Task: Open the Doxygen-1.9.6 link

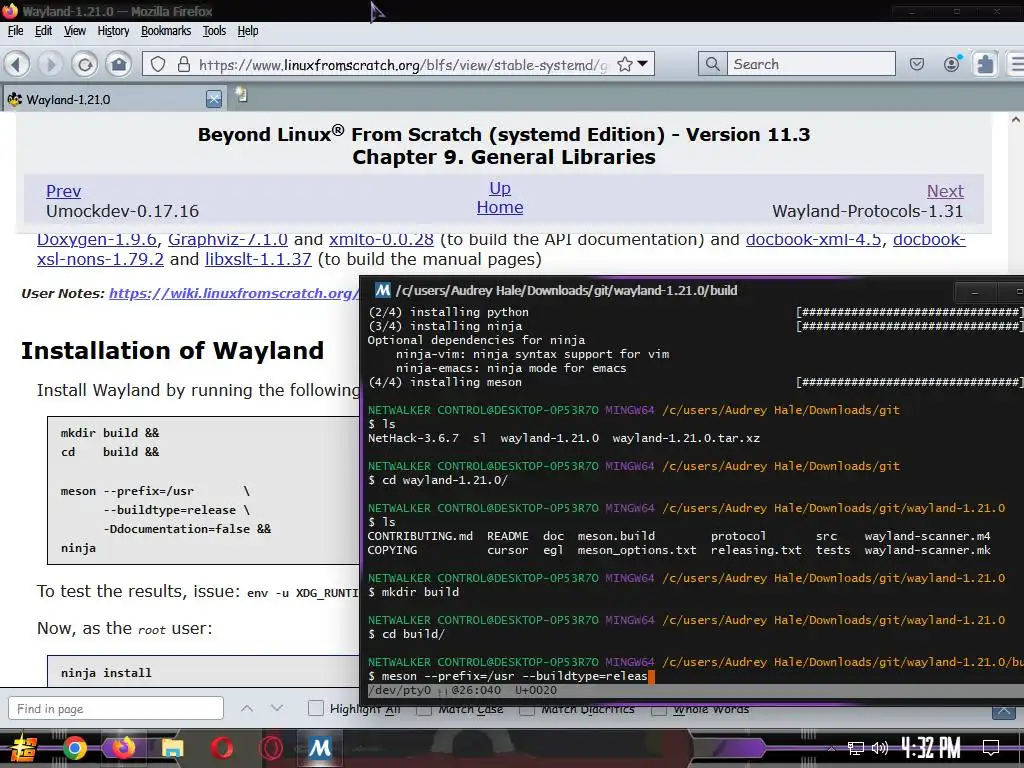Action: pos(97,240)
